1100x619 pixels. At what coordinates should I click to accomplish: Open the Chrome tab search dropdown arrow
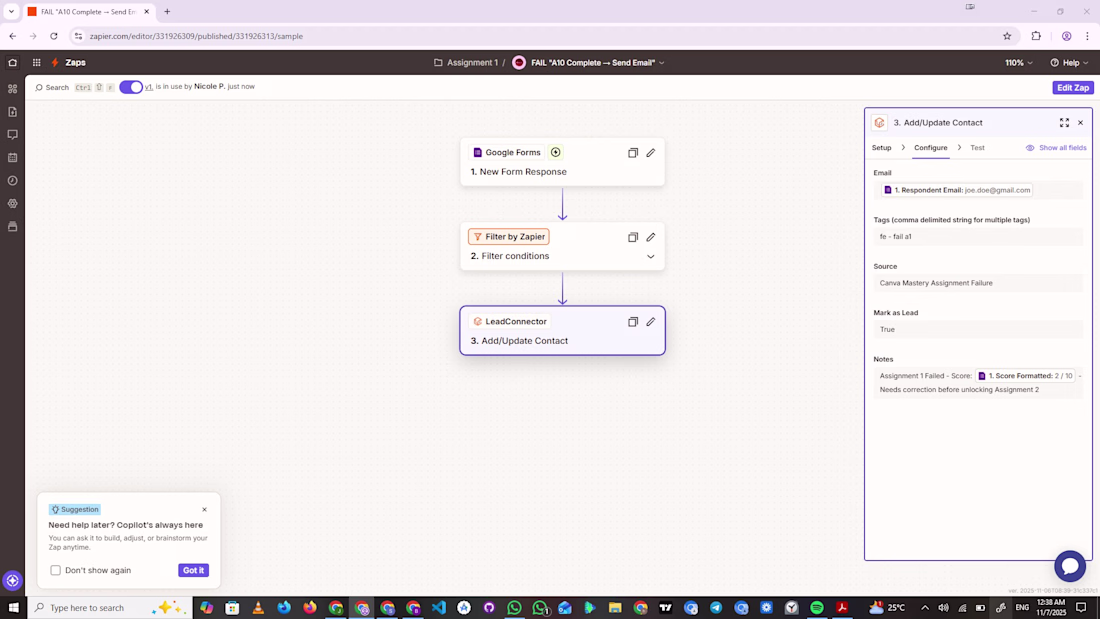pyautogui.click(x=11, y=12)
